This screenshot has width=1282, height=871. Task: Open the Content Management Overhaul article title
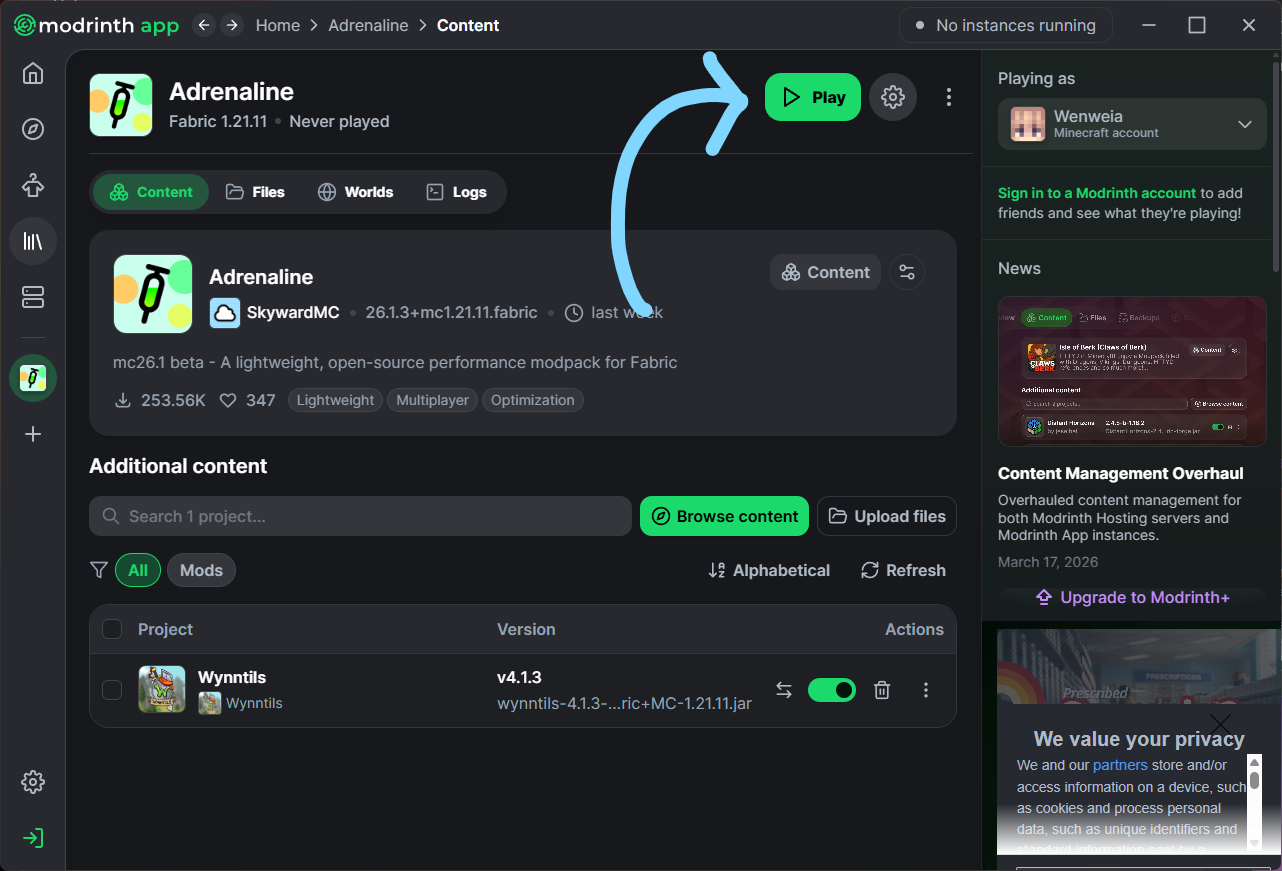1121,473
